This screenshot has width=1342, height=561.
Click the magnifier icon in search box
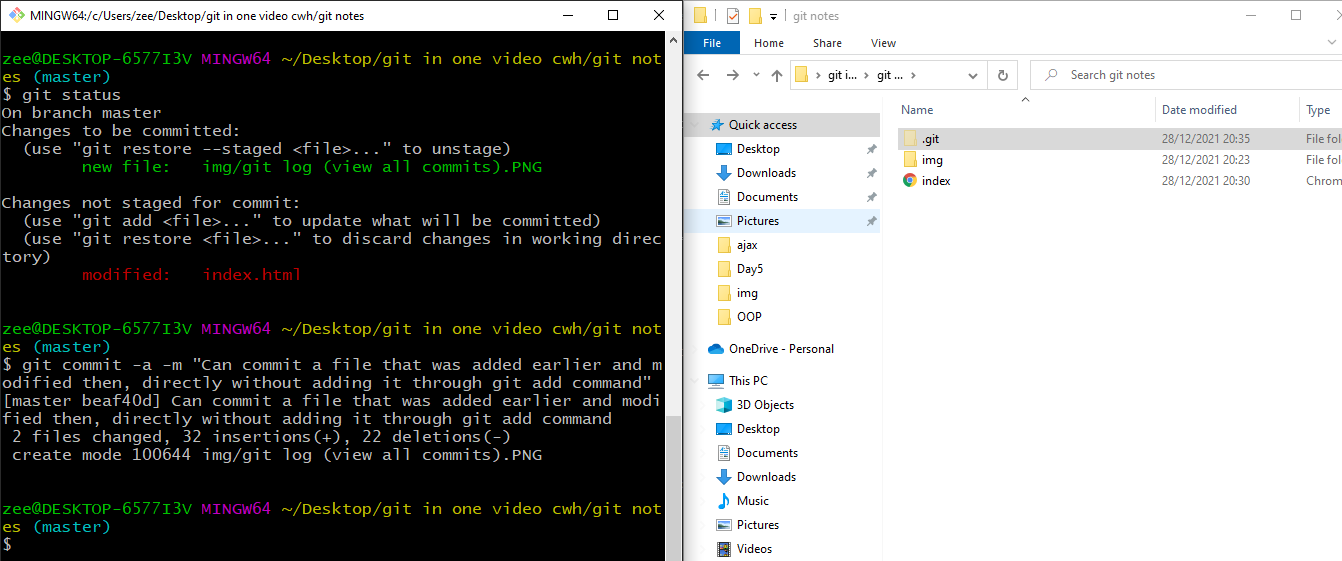pyautogui.click(x=1049, y=75)
